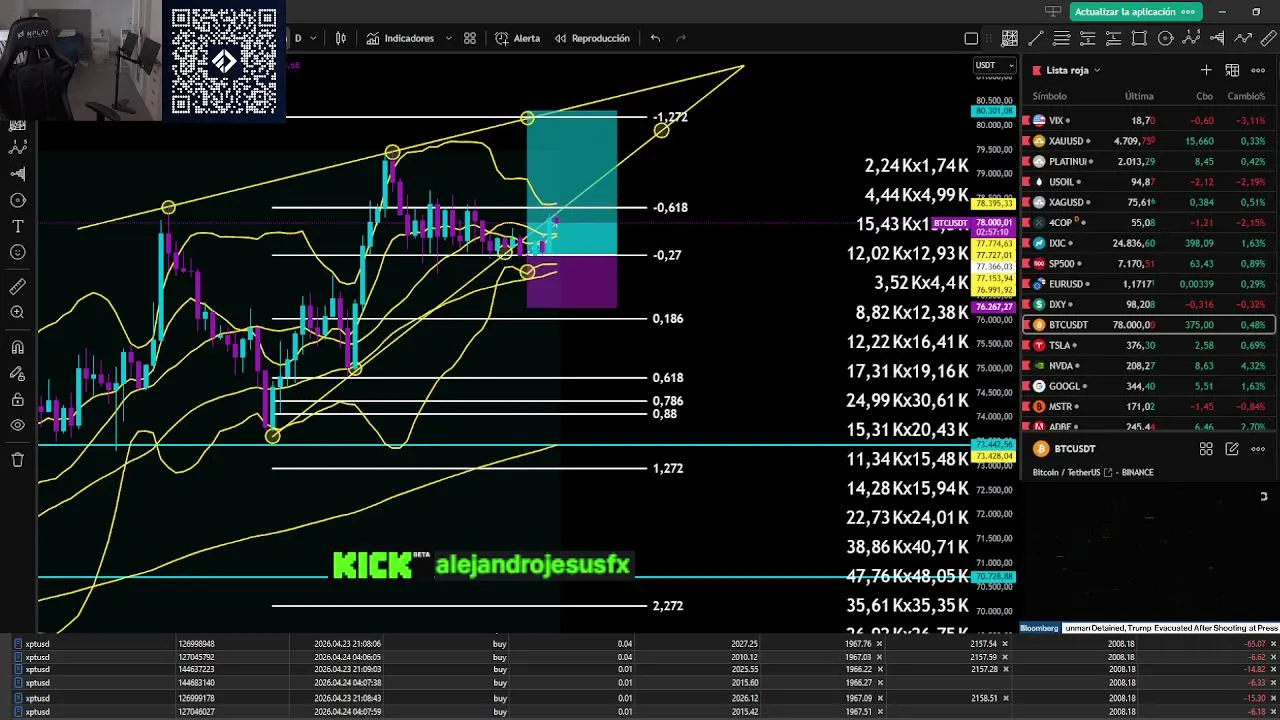Select TSLA in the watchlist
The width and height of the screenshot is (1280, 720).
point(1148,345)
